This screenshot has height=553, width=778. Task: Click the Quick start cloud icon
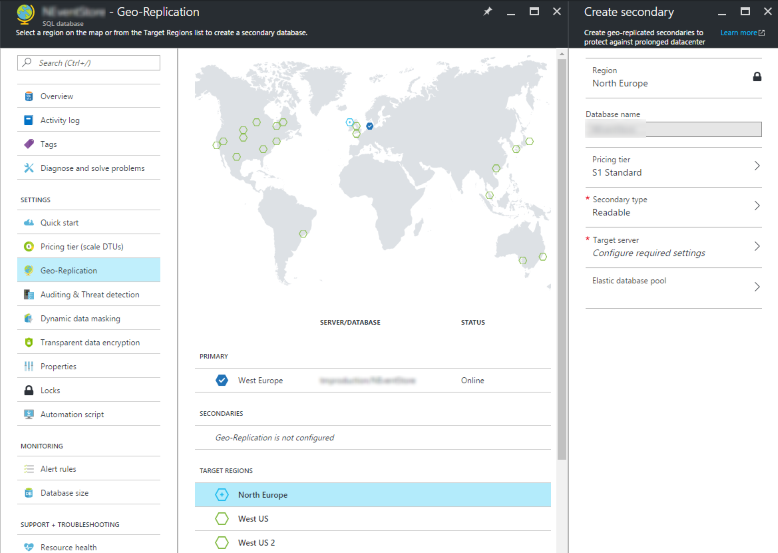[x=29, y=223]
